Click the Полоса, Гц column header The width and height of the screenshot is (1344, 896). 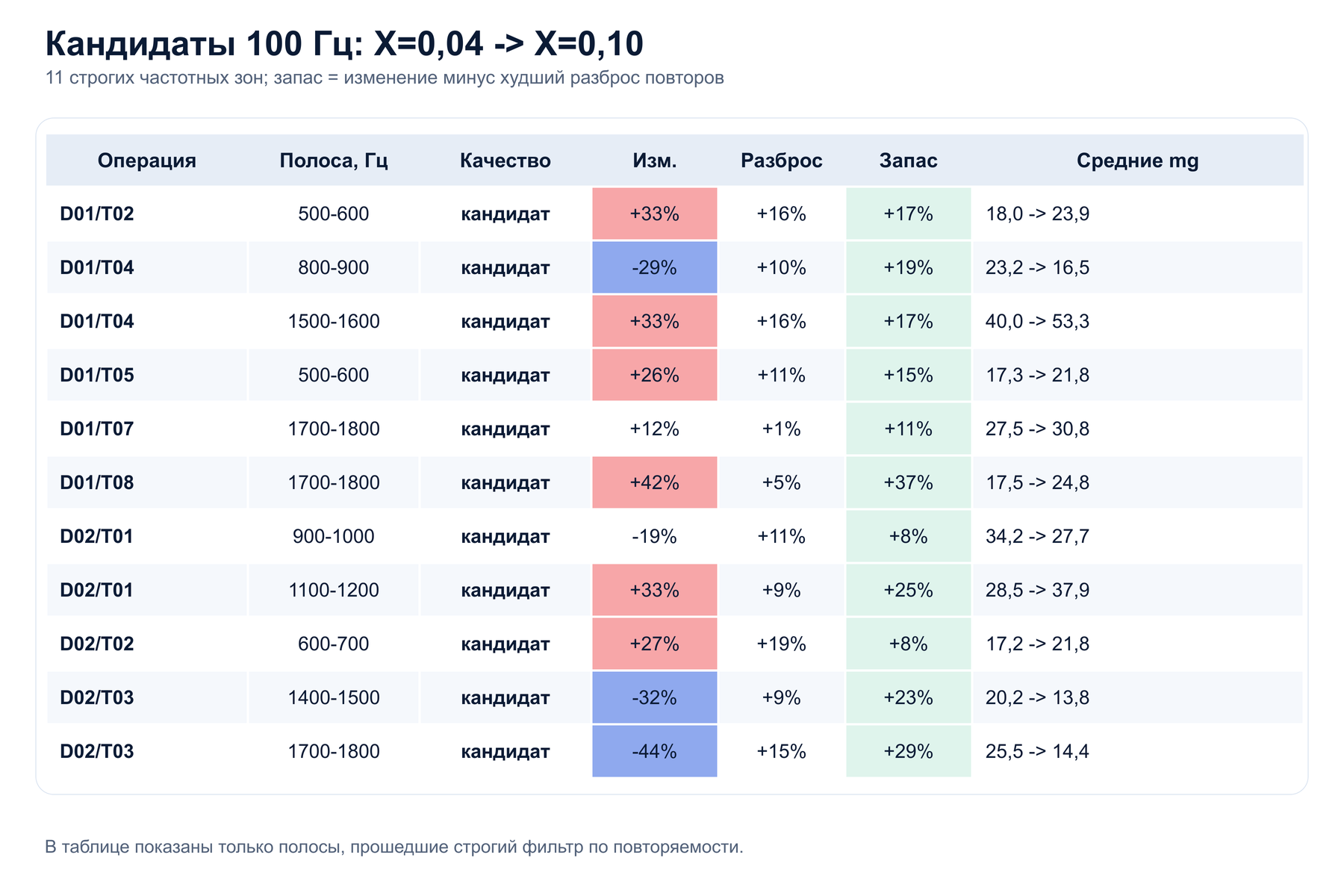[x=334, y=161]
